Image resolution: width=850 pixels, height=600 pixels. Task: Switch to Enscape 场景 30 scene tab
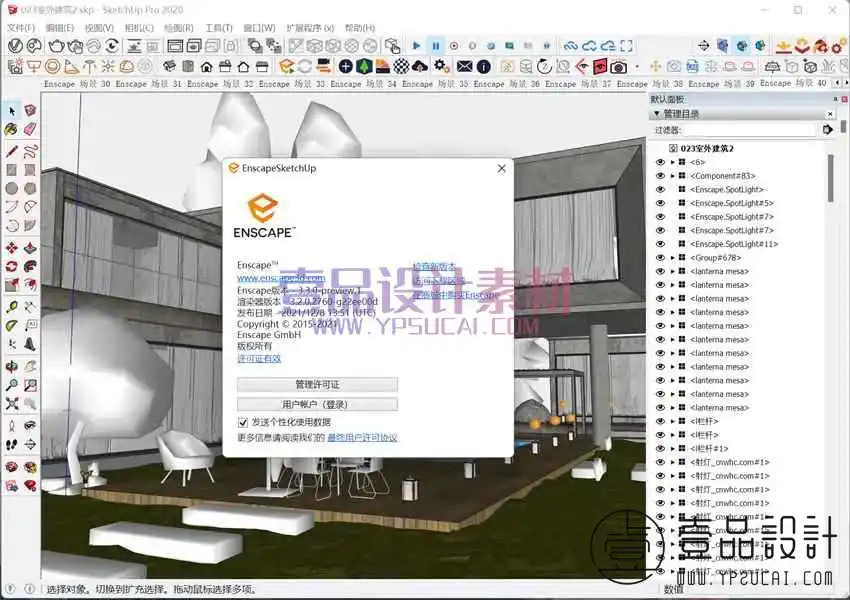click(x=77, y=84)
